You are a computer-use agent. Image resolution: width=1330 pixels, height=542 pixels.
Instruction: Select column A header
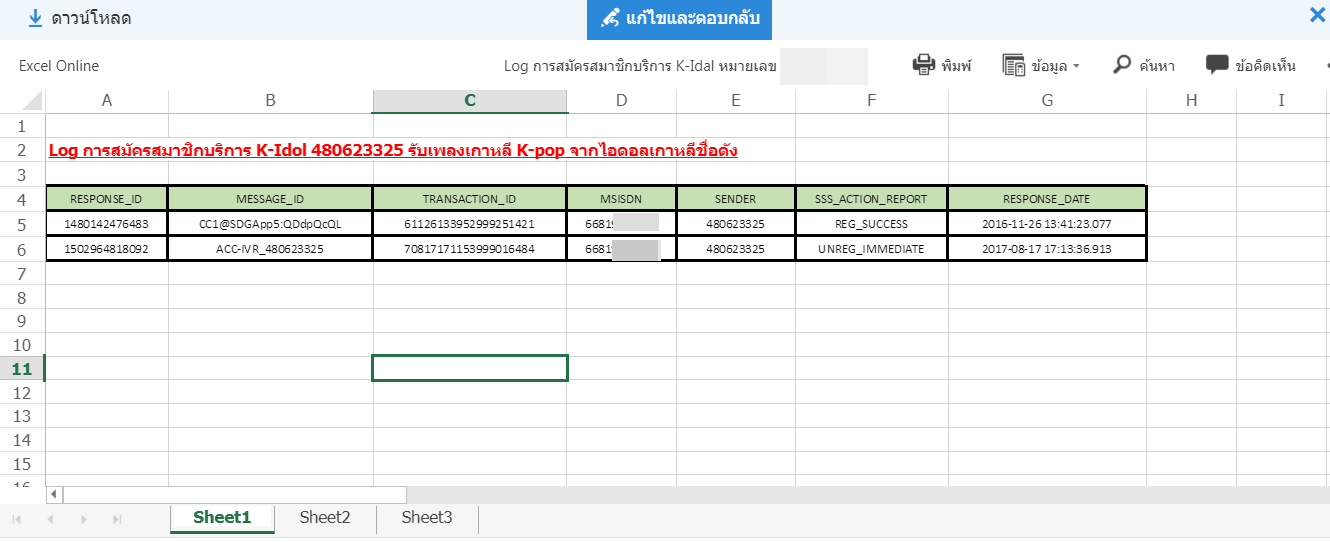[x=106, y=101]
